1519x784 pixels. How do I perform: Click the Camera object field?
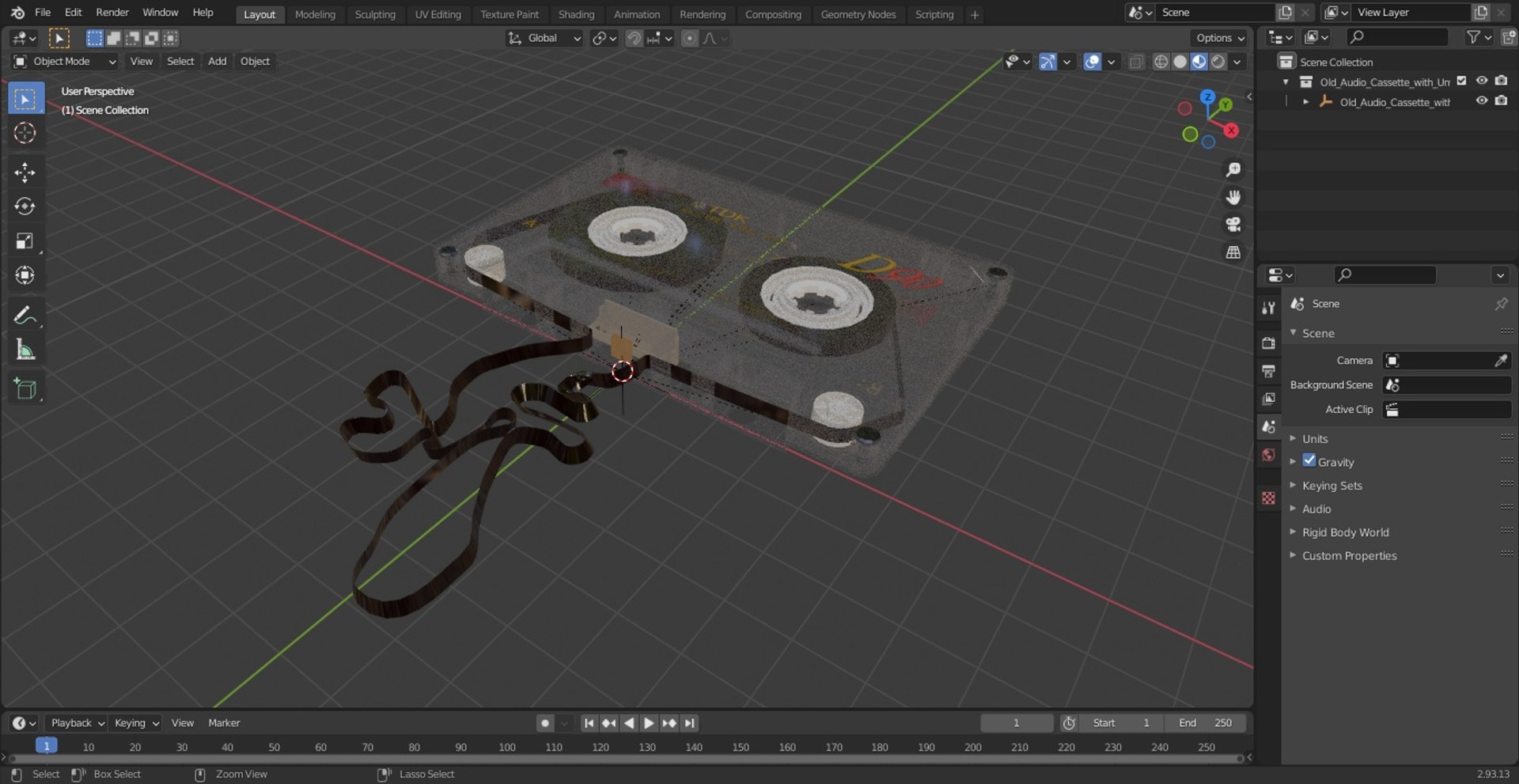click(1447, 361)
